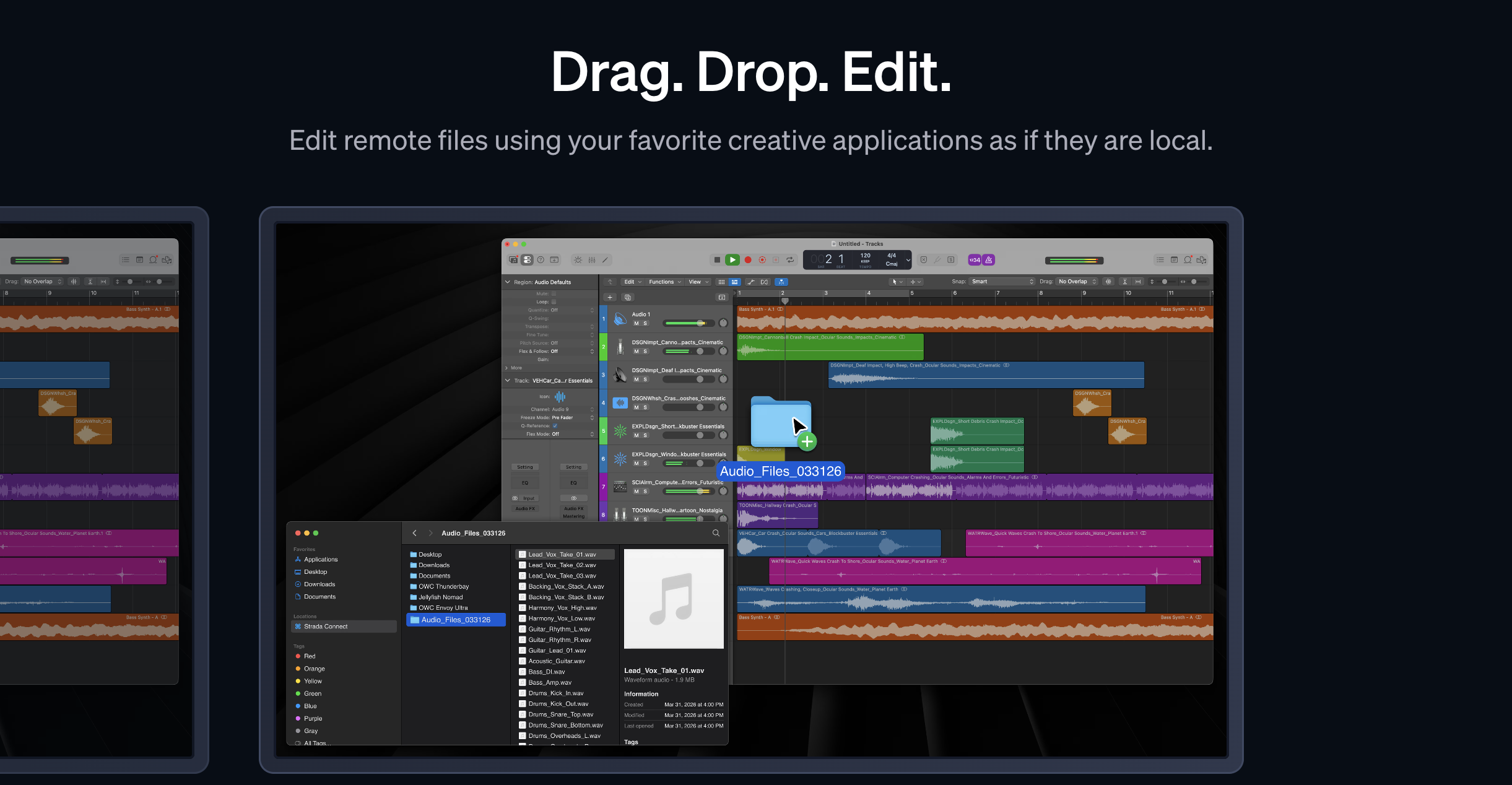Open the Editors pencil icon
Viewport: 1512px width, 785px height.
pyautogui.click(x=606, y=260)
